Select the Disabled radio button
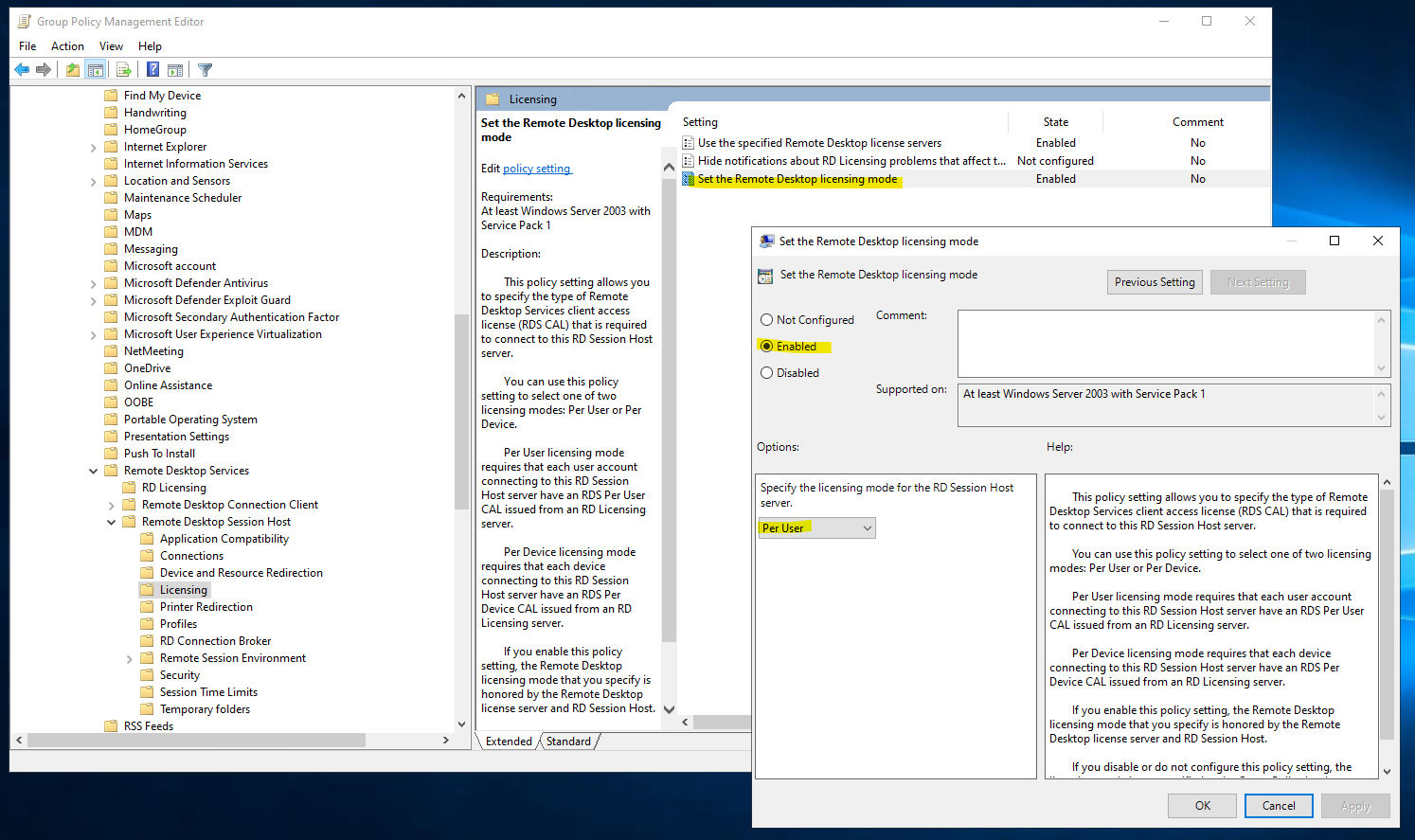Screen dimensions: 1415x840 tap(767, 373)
